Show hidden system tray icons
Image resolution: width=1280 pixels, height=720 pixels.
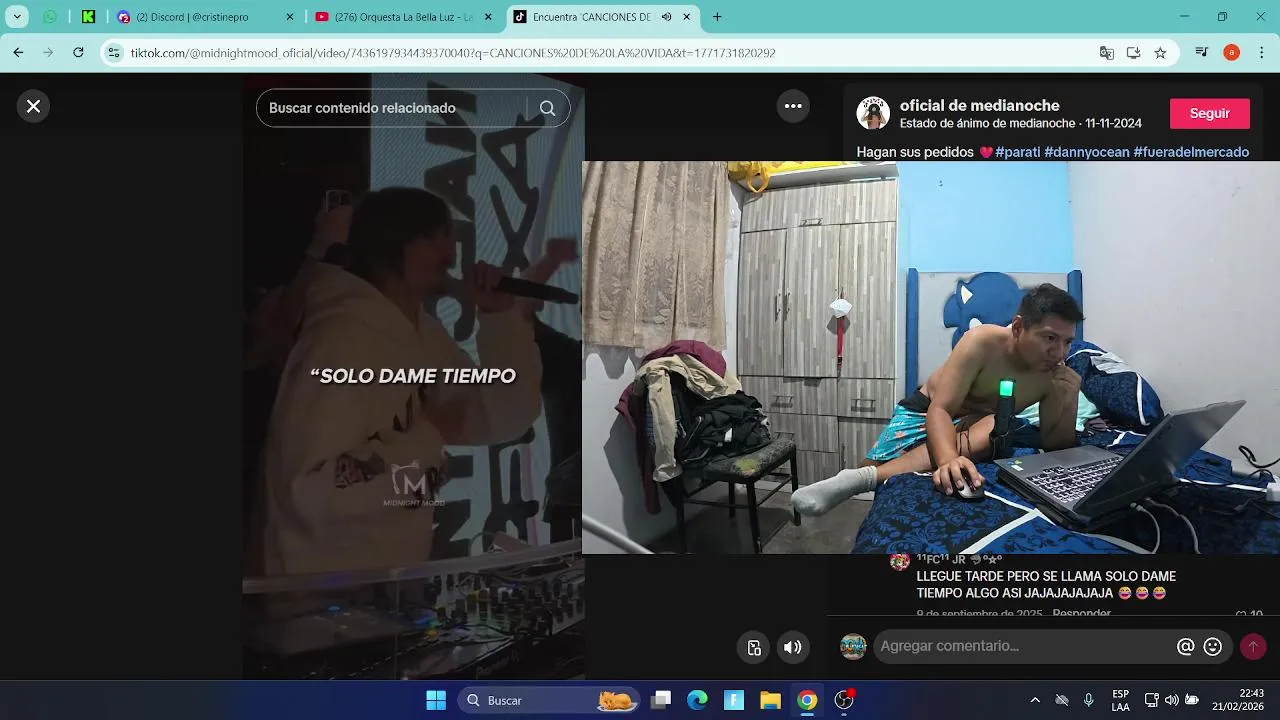tap(1035, 700)
